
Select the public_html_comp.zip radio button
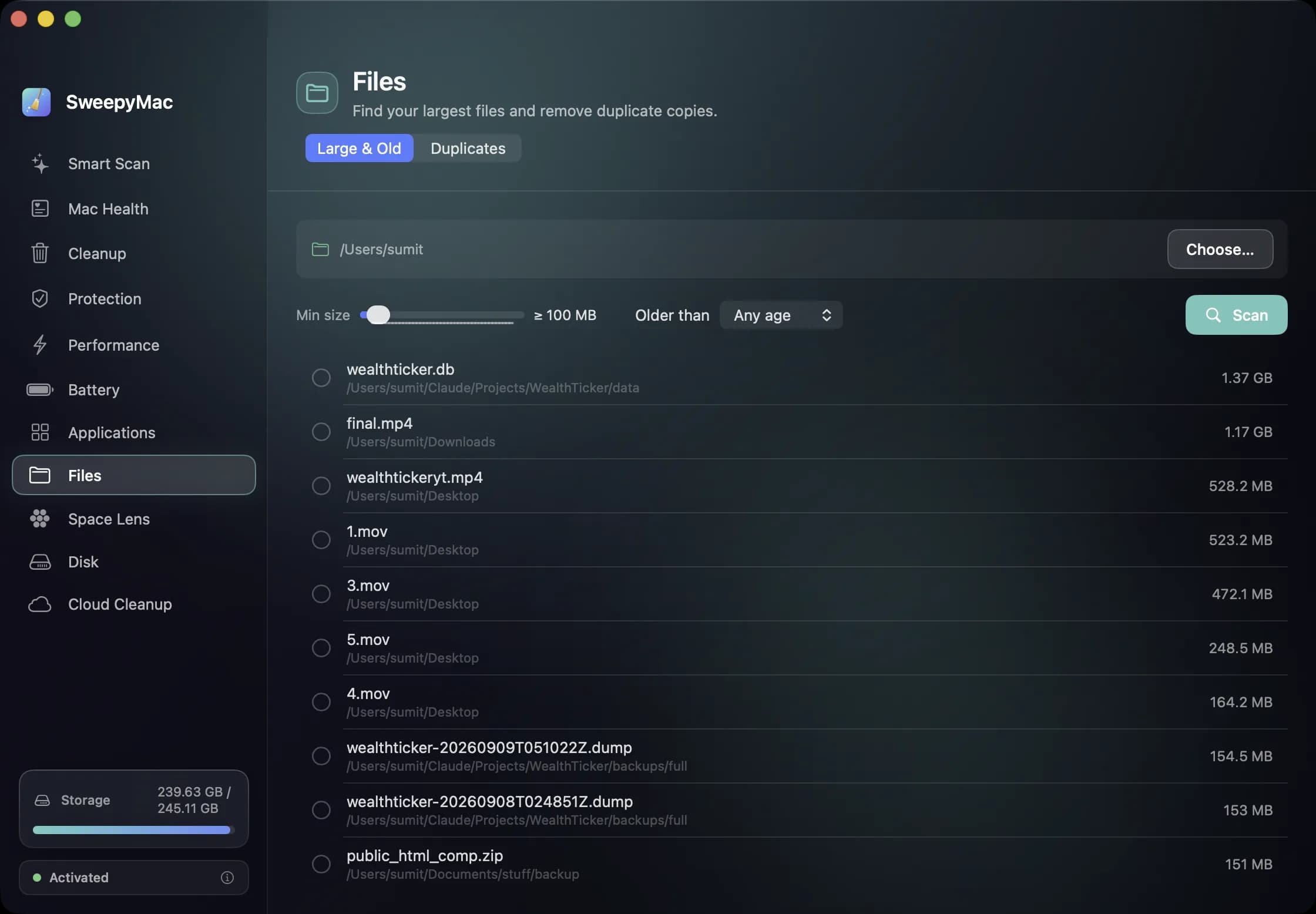[x=321, y=864]
